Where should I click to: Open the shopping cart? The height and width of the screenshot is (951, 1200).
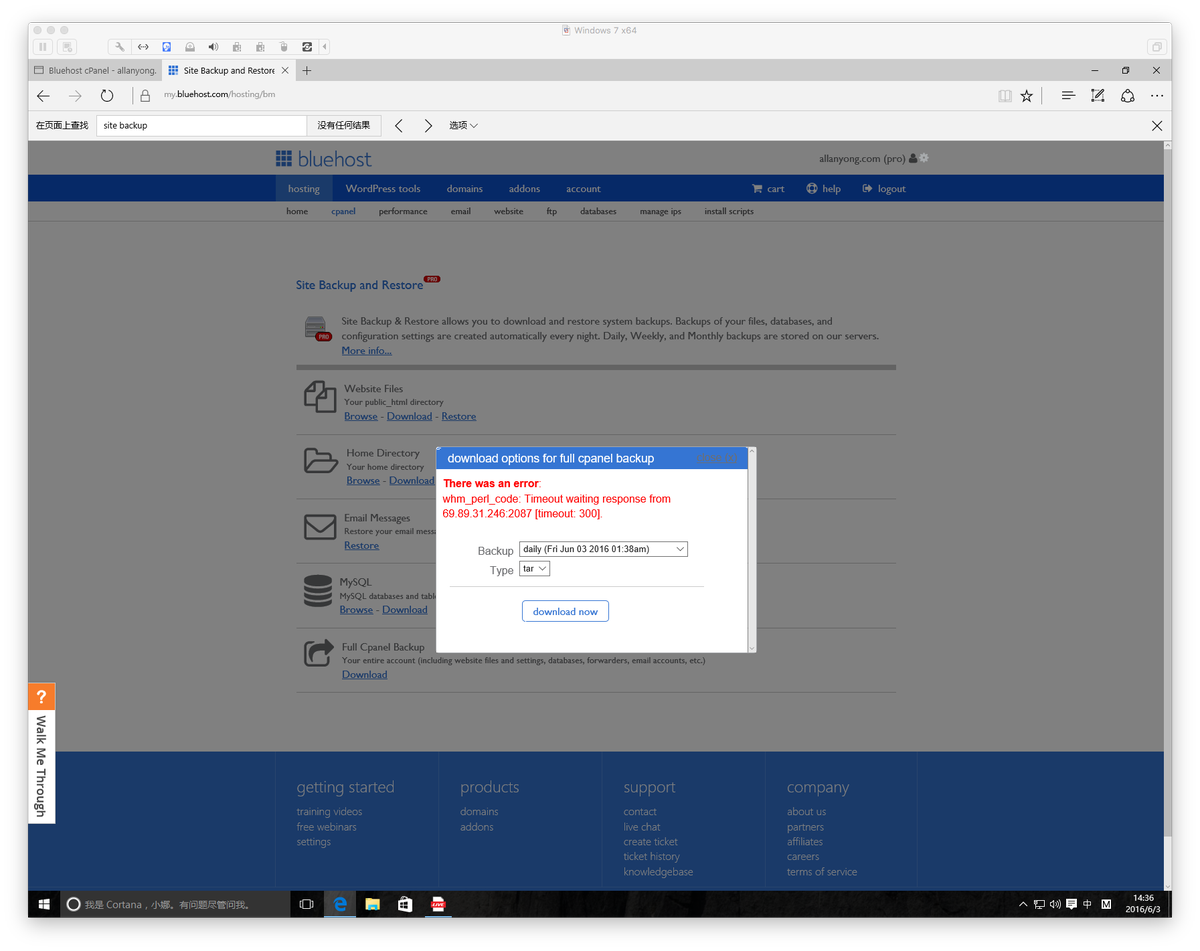pyautogui.click(x=768, y=189)
